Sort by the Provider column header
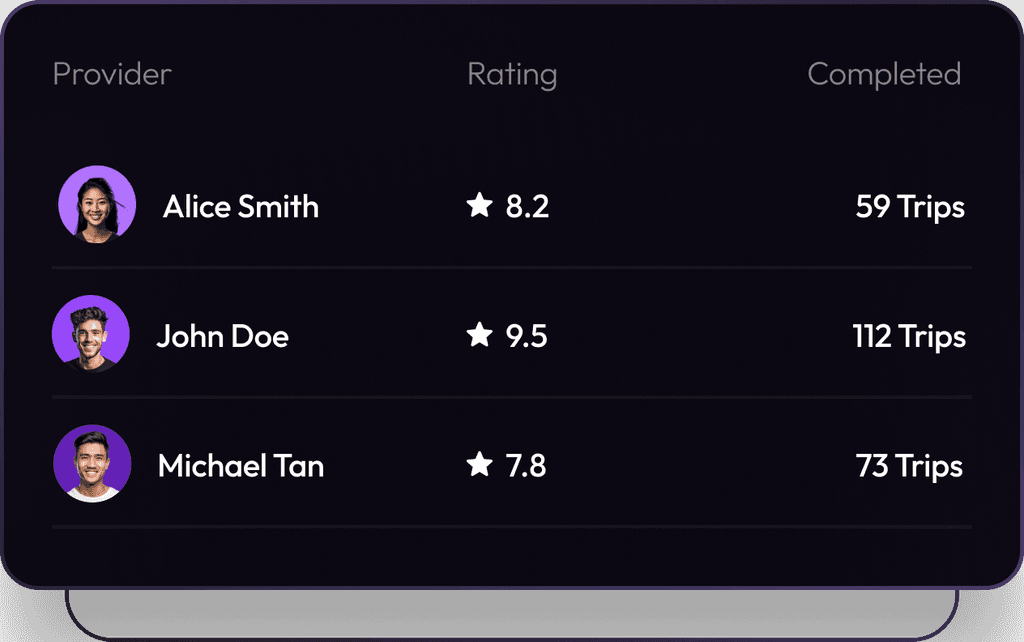This screenshot has height=642, width=1024. click(112, 74)
